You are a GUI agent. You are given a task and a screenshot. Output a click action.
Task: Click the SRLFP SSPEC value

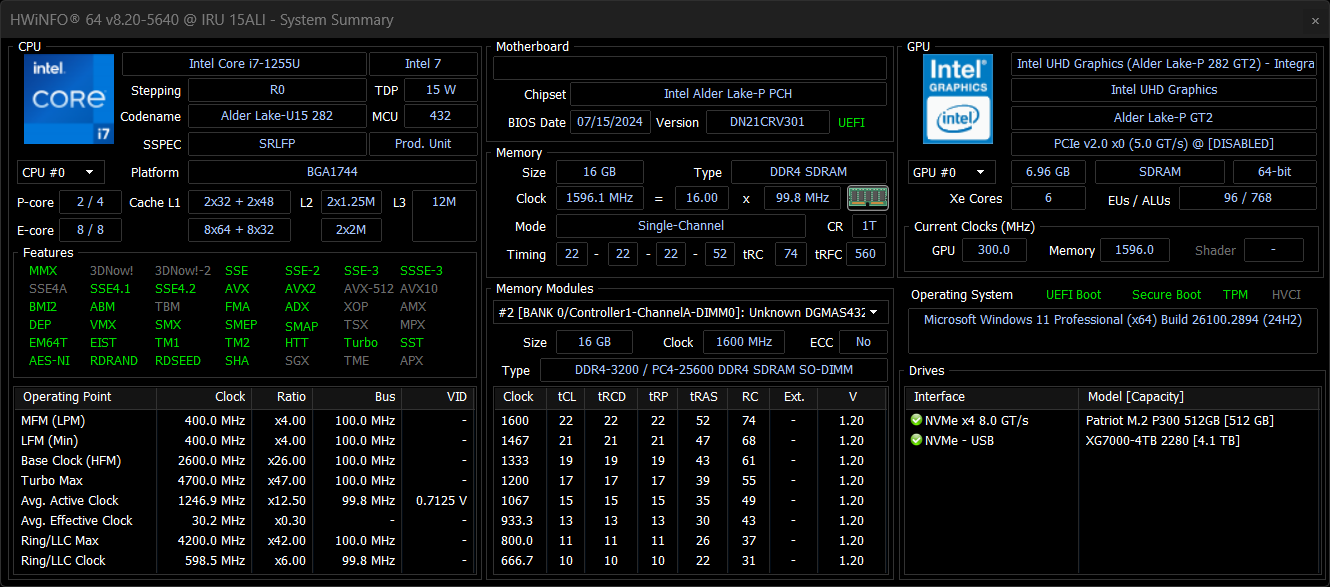(277, 143)
